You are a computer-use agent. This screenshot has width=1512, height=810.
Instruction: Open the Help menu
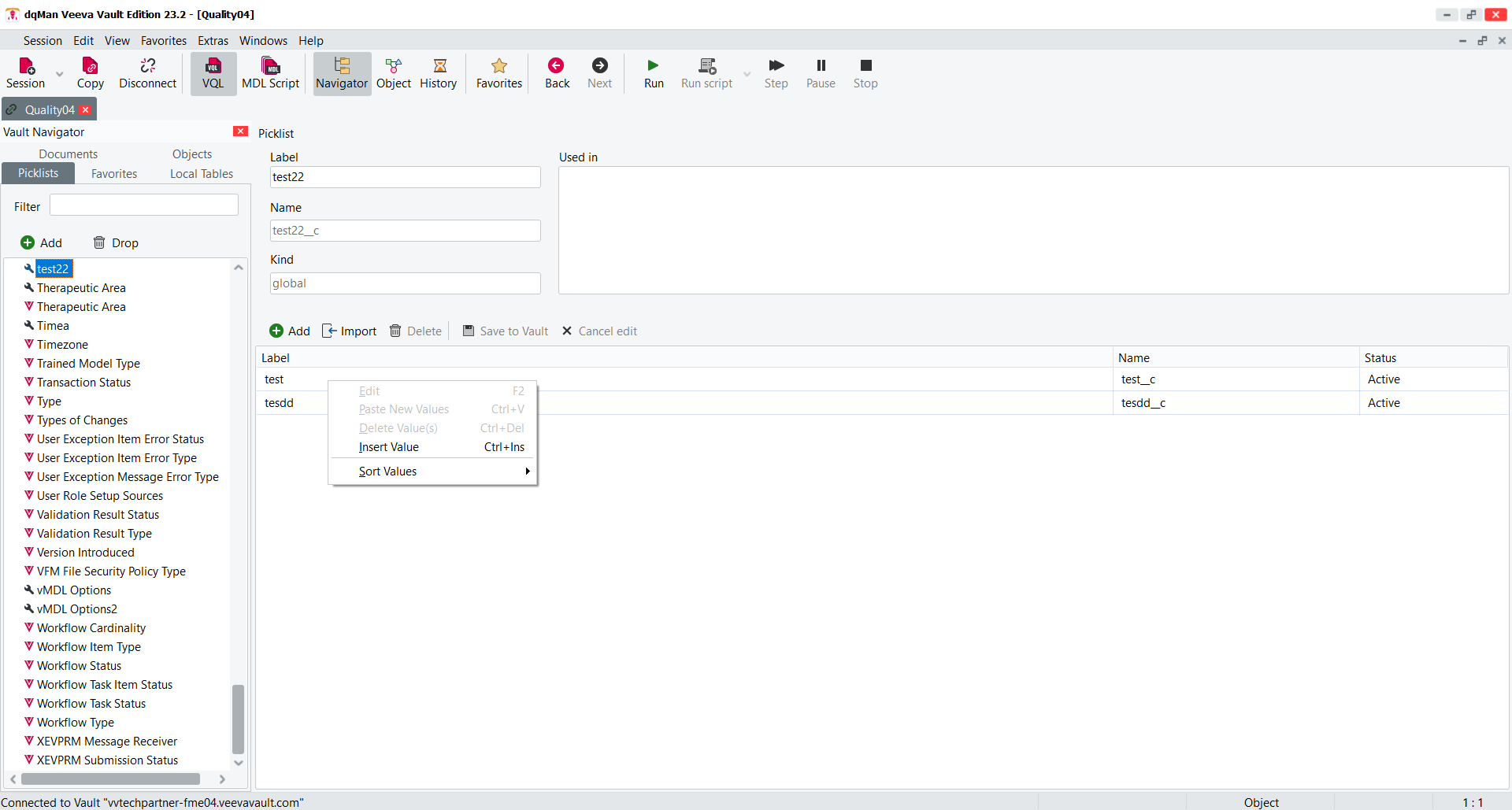coord(311,41)
